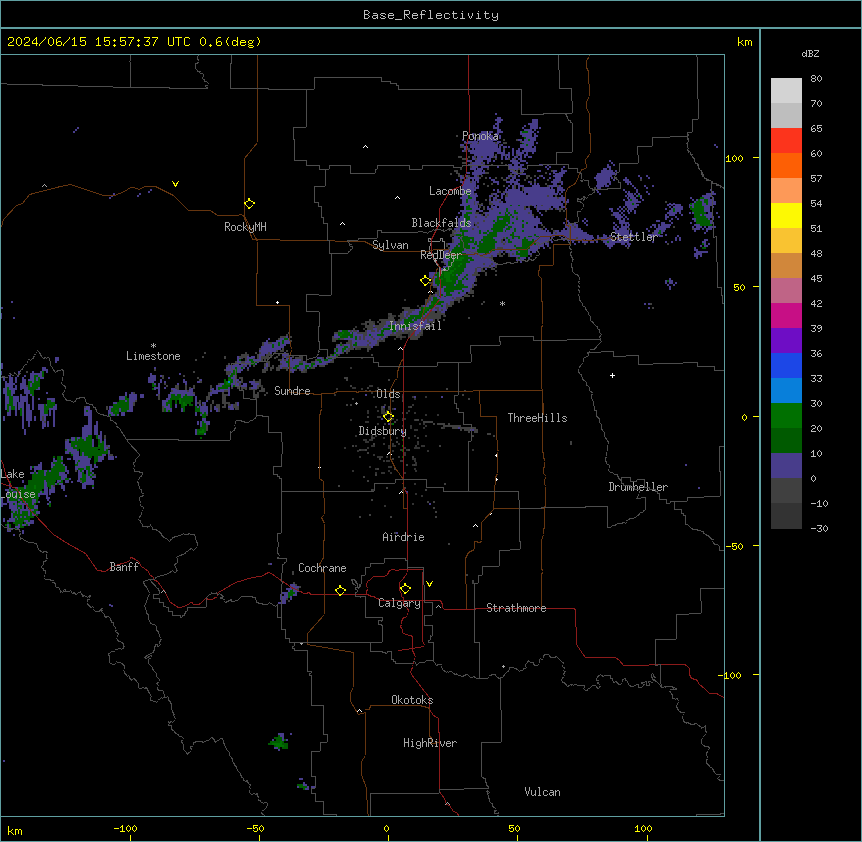
Task: Click the yellow diamond marker above Calgary label
Action: [405, 589]
